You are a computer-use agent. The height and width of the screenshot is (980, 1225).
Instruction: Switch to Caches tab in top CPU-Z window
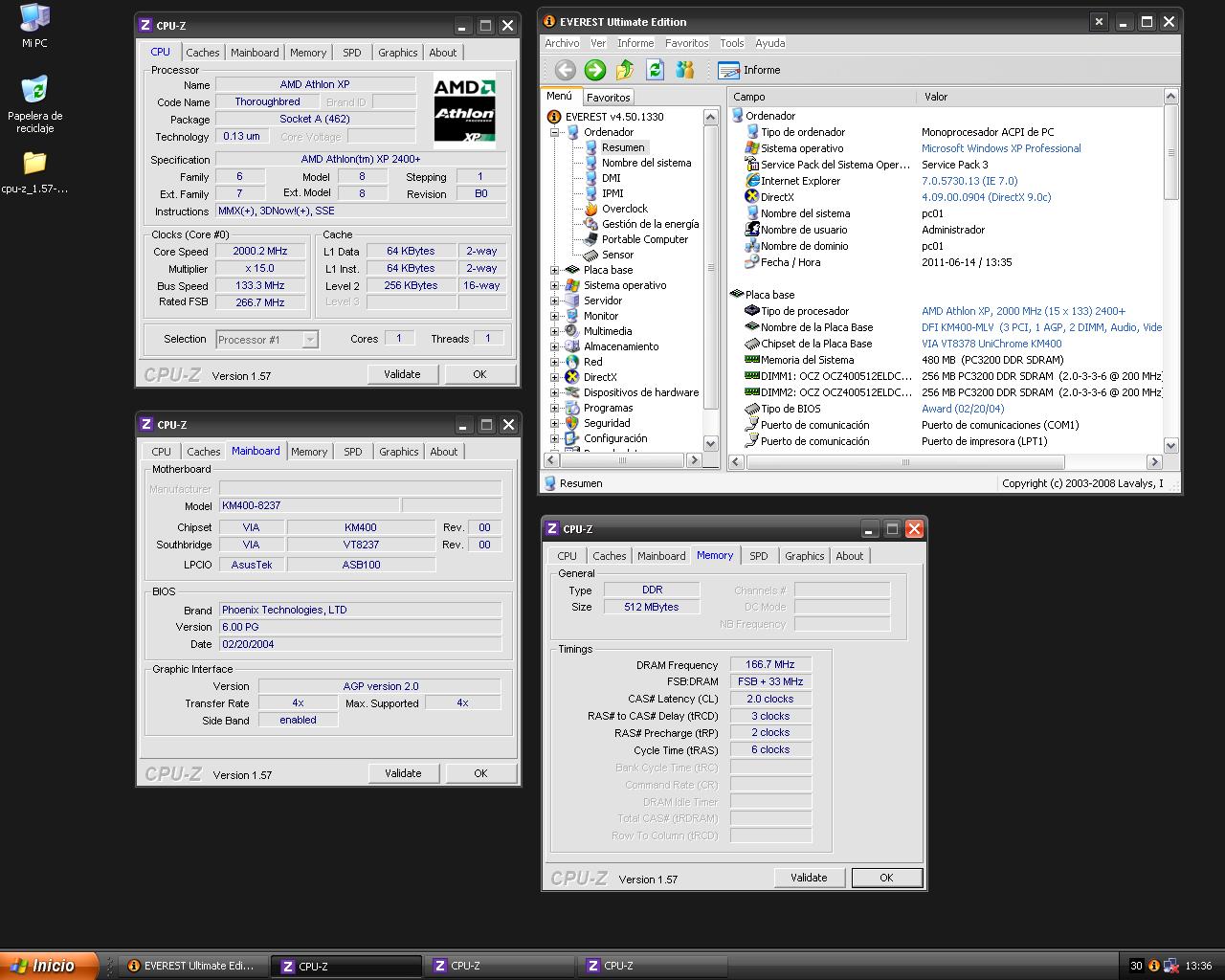pos(202,53)
